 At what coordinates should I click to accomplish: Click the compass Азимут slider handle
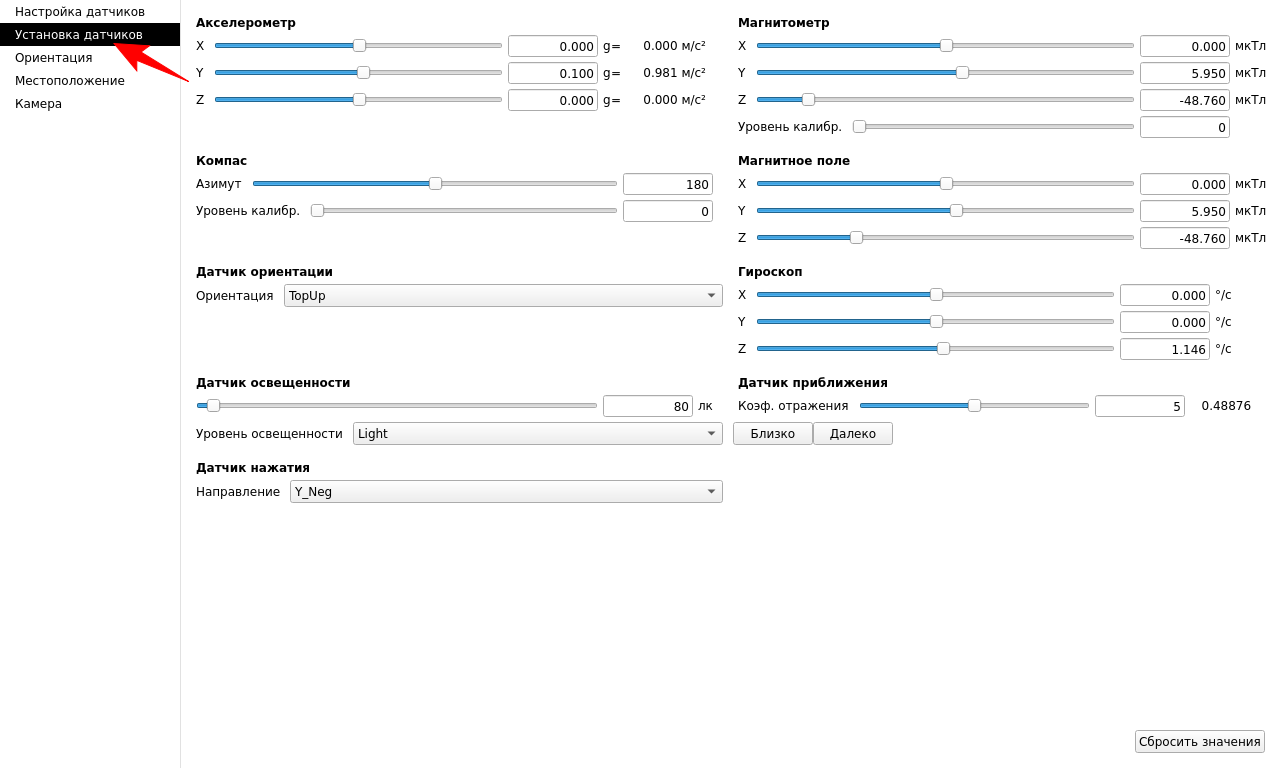435,184
